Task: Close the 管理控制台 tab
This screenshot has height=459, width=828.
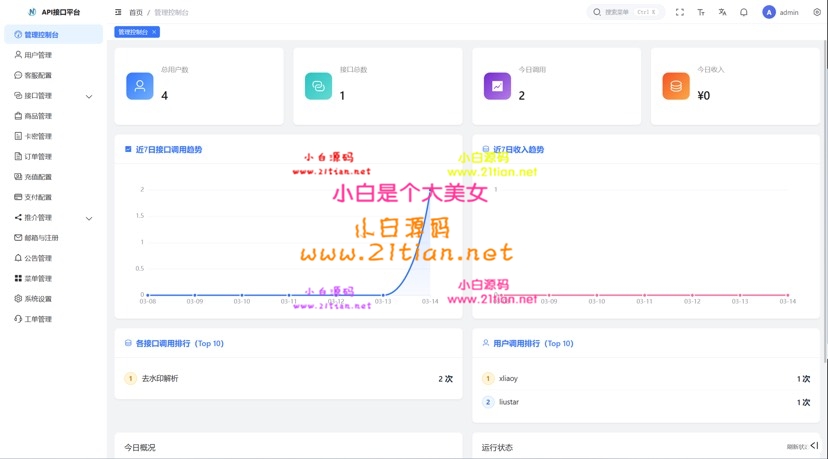Action: (154, 32)
